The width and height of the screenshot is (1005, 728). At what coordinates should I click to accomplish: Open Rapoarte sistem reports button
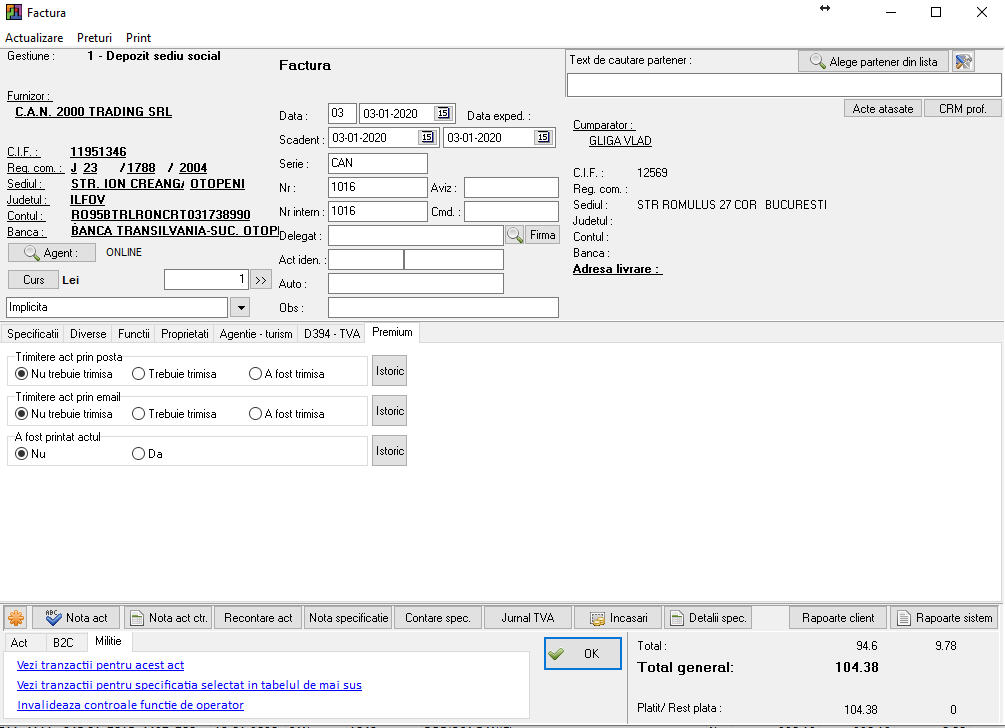coord(944,618)
